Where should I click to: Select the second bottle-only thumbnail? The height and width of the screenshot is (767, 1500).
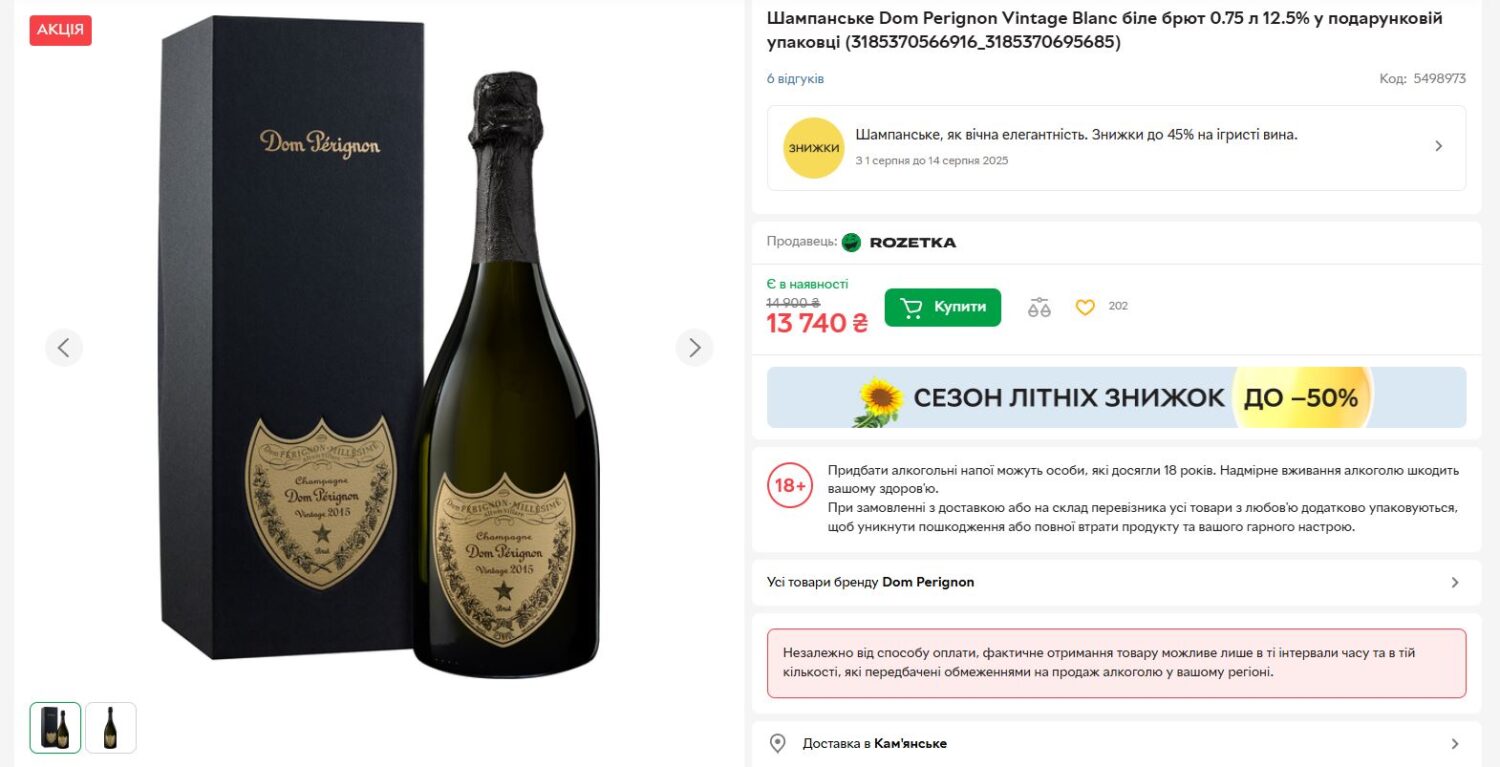tap(110, 727)
